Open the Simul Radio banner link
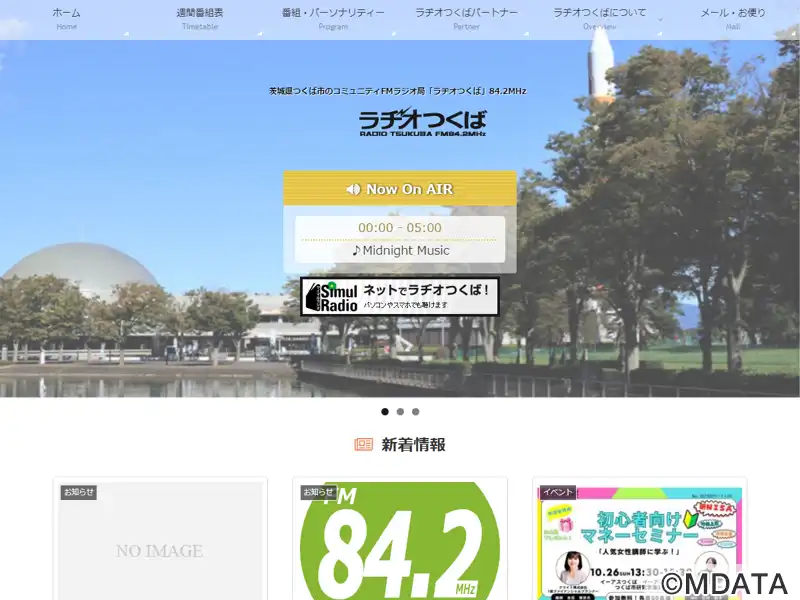800x600 pixels. pyautogui.click(x=399, y=296)
